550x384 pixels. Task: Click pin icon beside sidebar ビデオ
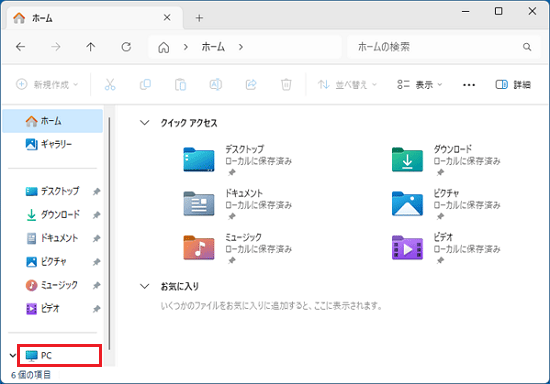click(96, 309)
